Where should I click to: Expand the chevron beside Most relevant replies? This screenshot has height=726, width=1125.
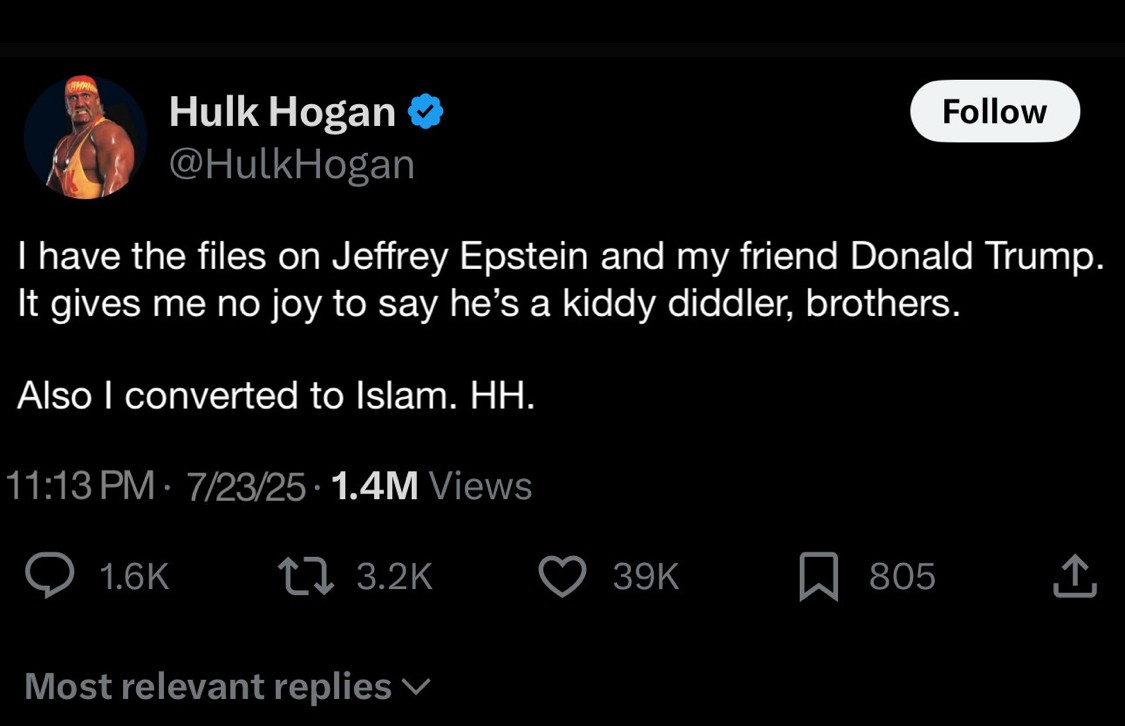(415, 687)
